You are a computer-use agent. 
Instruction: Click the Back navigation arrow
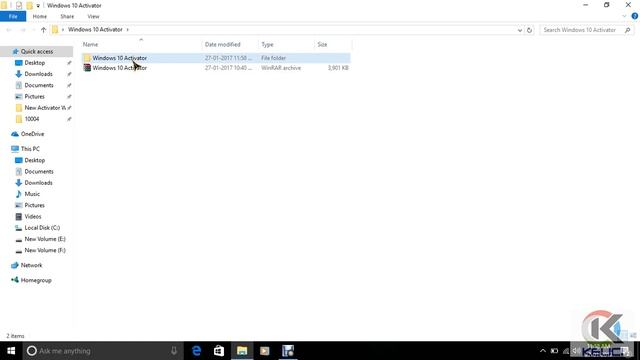[x=9, y=30]
